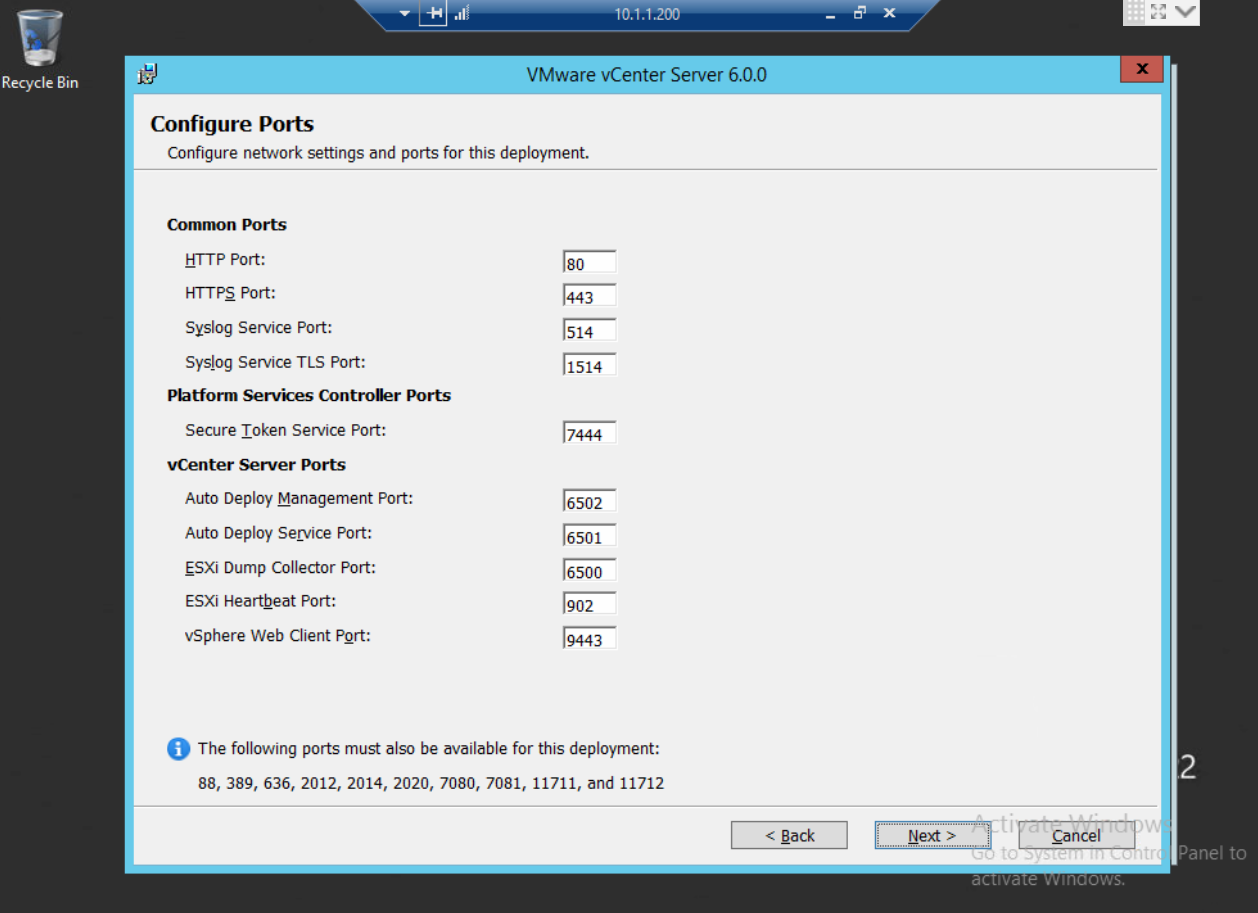Viewport: 1258px width, 913px height.
Task: Click the ESXi Dump Collector Port field
Action: 590,571
